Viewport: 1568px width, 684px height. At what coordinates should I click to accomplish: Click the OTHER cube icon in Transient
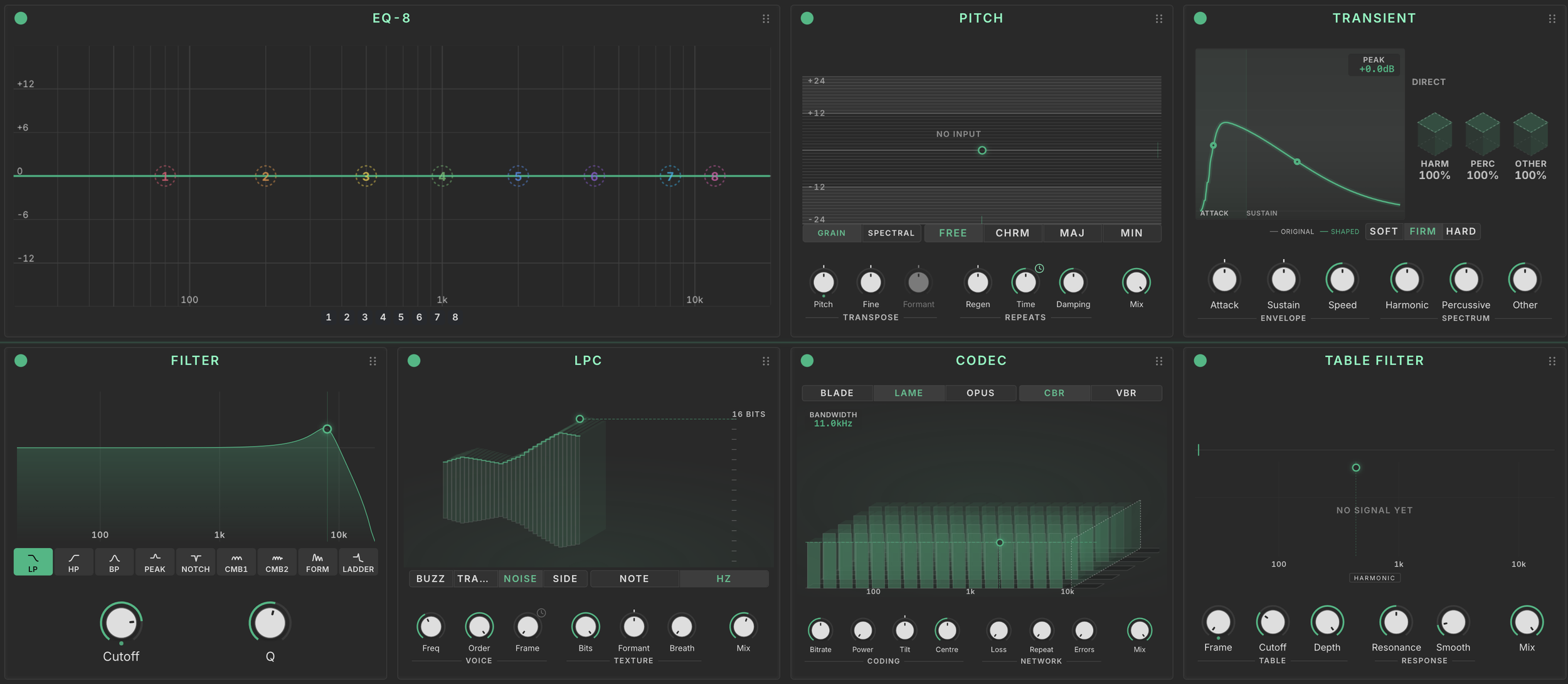(1530, 134)
